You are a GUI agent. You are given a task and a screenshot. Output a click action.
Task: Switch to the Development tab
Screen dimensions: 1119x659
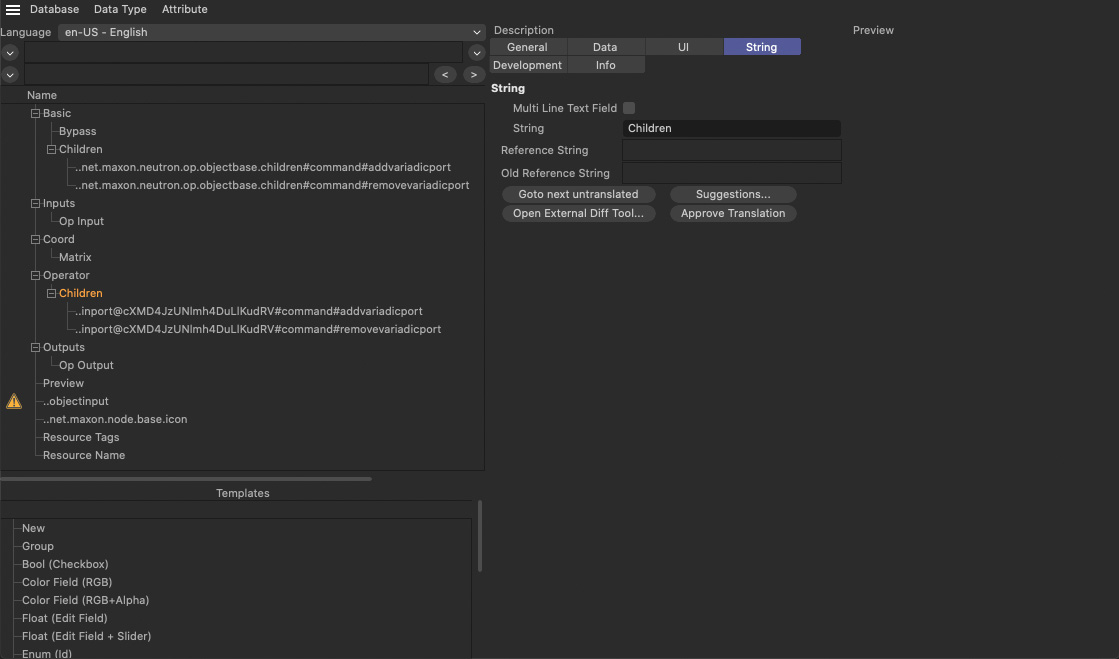(x=527, y=65)
